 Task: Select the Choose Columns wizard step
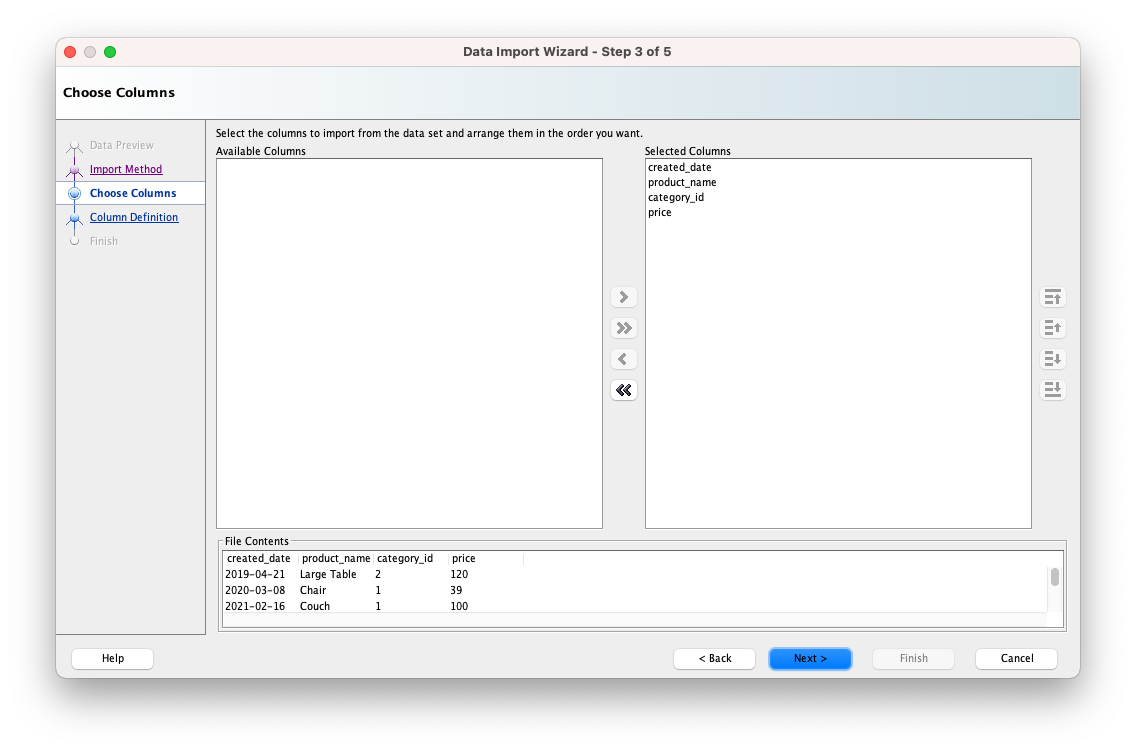133,193
